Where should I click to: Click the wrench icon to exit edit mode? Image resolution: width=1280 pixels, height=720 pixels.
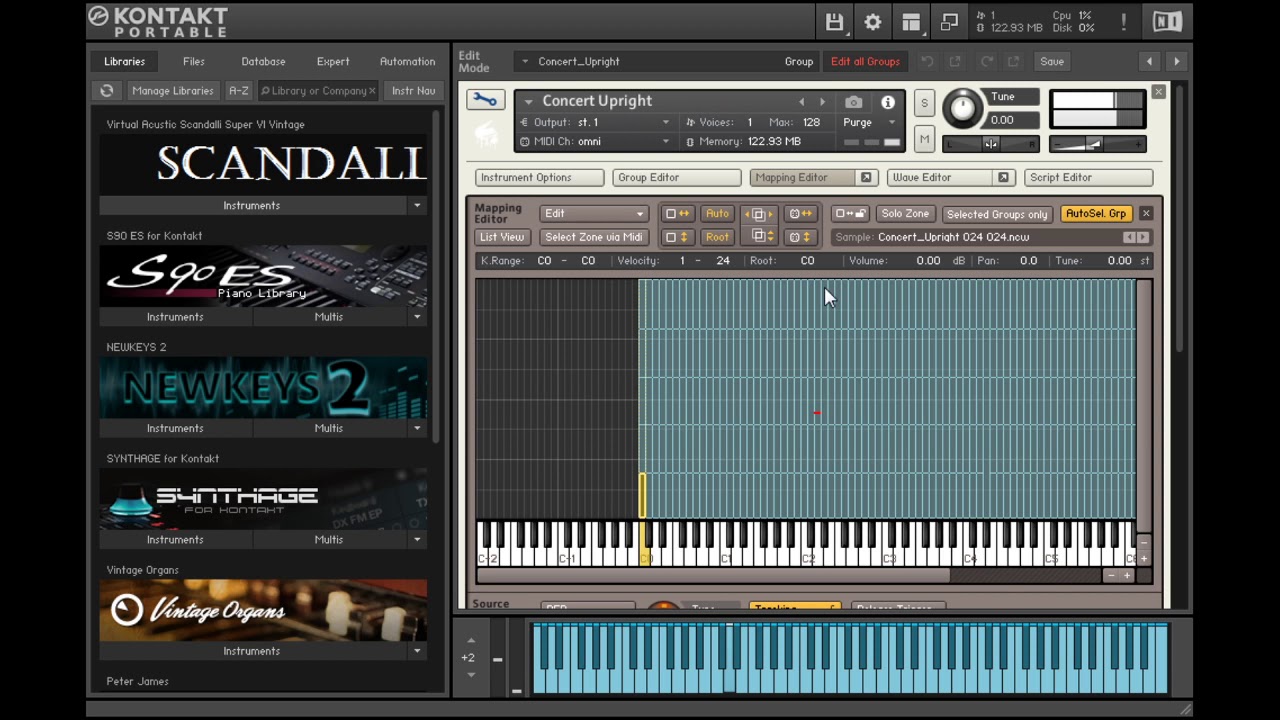pyautogui.click(x=485, y=100)
